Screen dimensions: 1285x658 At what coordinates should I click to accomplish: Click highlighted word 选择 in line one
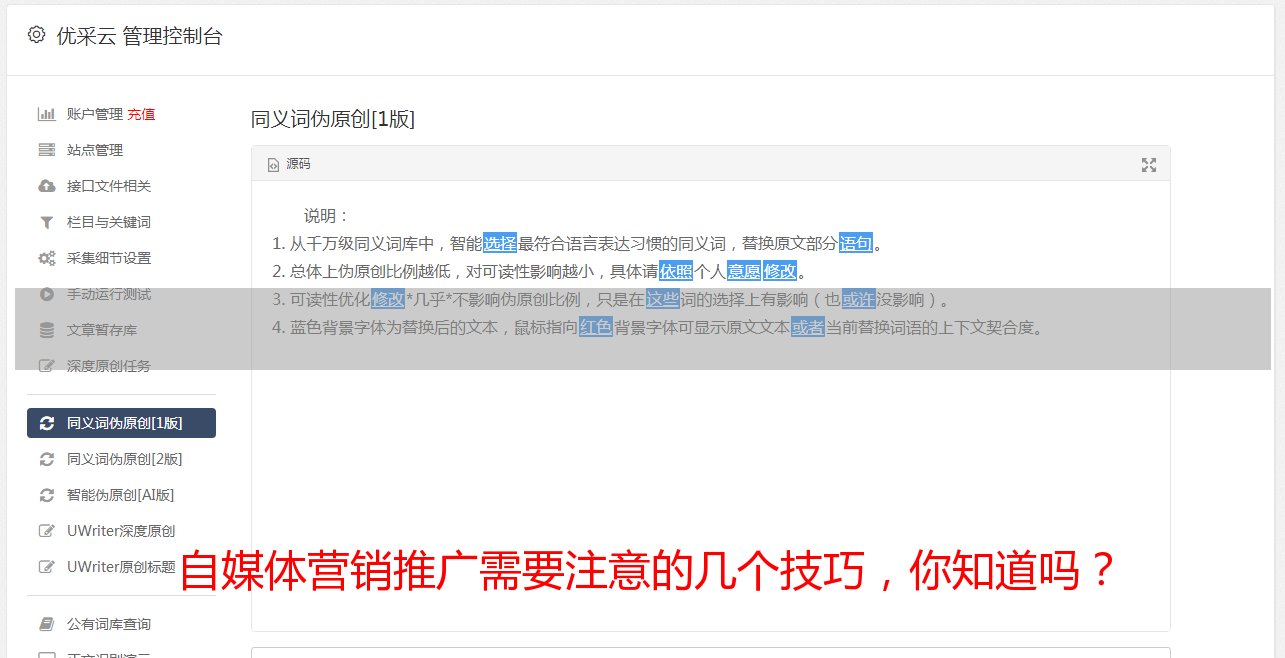tap(500, 243)
